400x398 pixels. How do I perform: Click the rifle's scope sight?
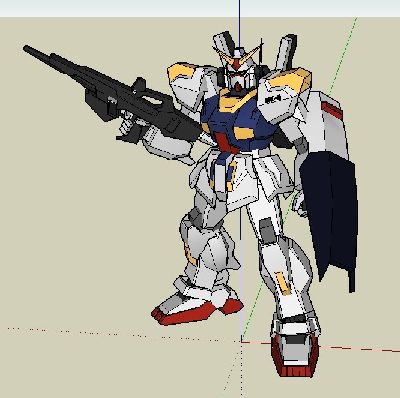coord(140,85)
